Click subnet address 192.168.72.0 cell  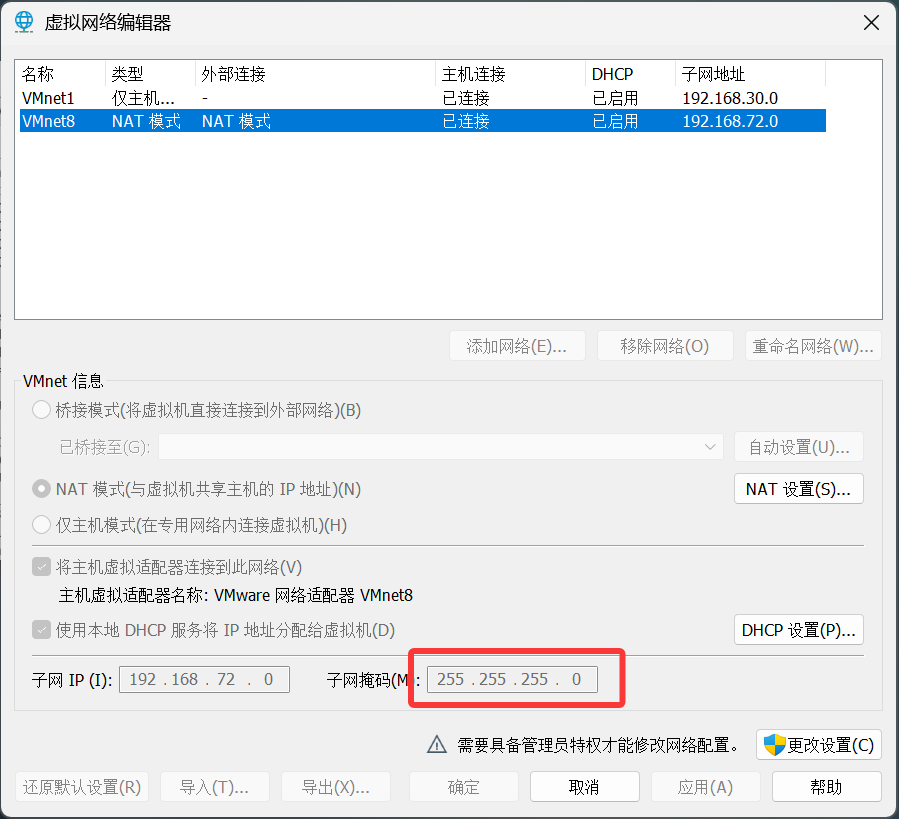(730, 122)
